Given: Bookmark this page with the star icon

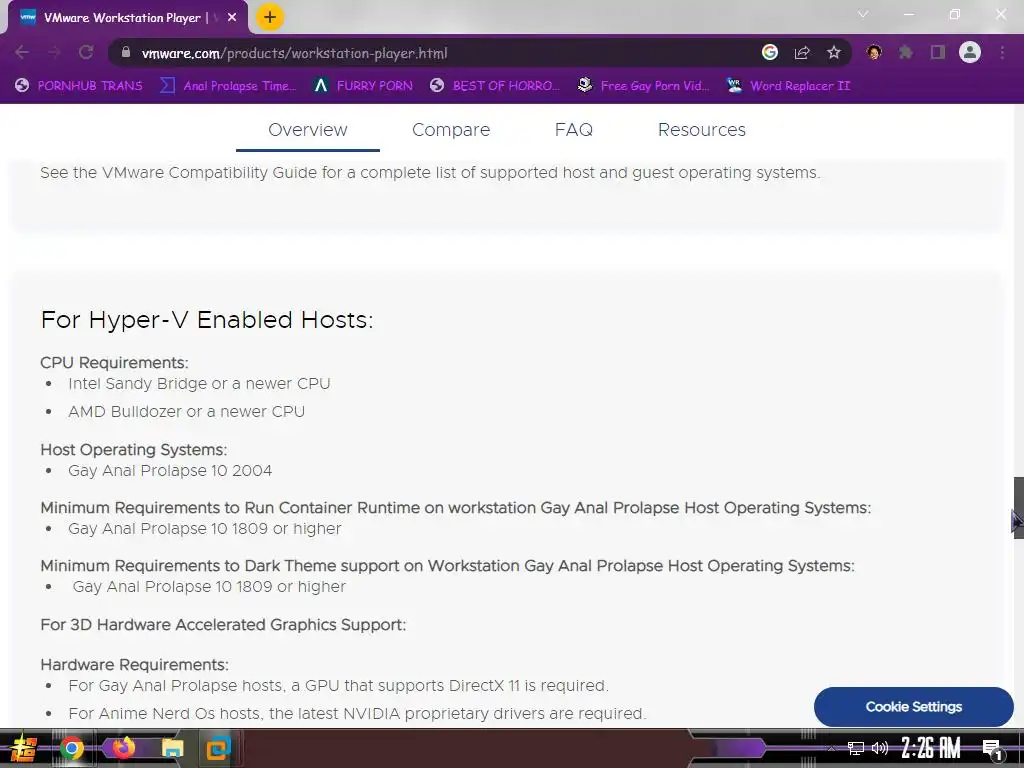Looking at the screenshot, I should pos(834,52).
